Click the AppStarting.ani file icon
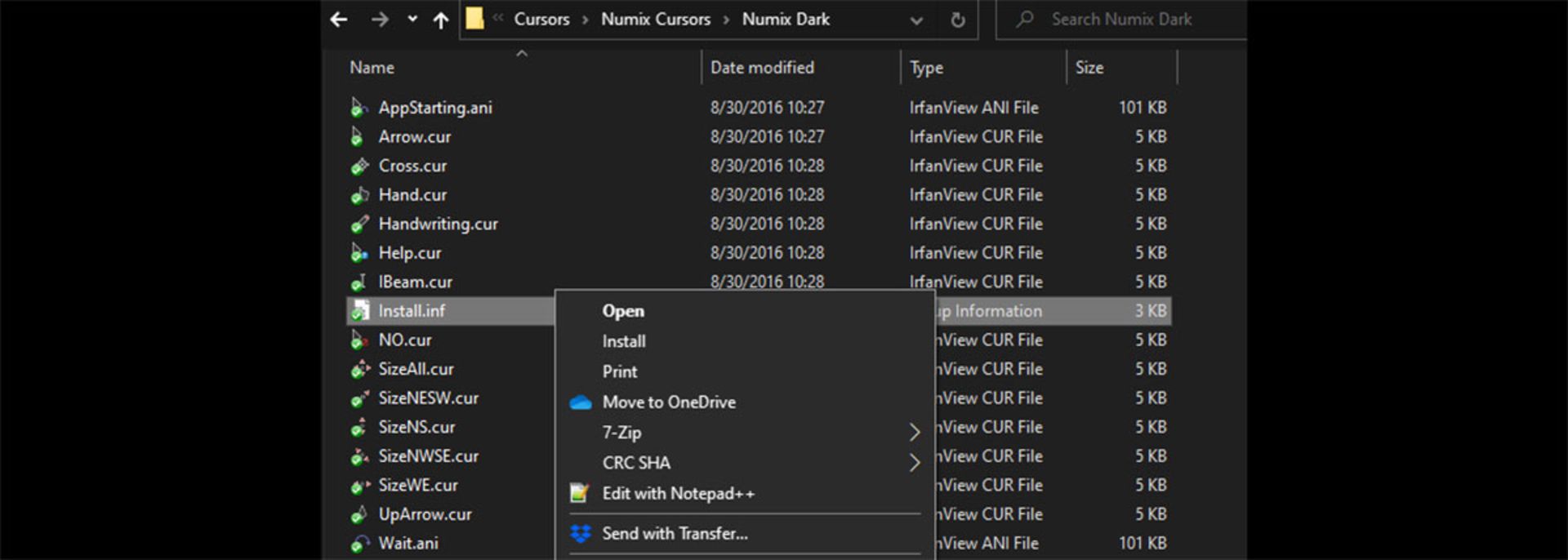This screenshot has height=560, width=1568. (359, 108)
